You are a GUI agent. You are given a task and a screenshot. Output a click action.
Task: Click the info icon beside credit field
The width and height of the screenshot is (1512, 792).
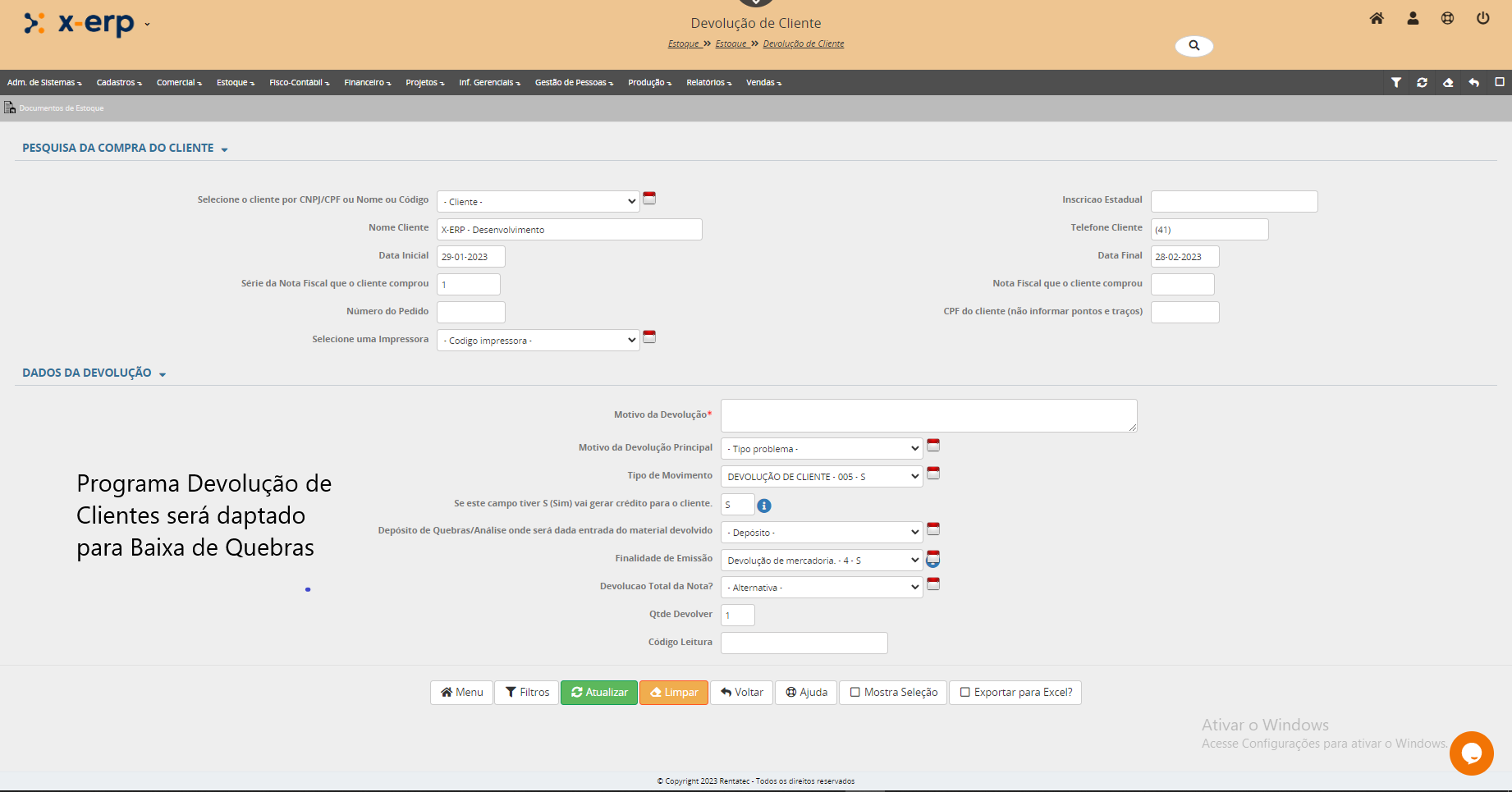click(764, 506)
